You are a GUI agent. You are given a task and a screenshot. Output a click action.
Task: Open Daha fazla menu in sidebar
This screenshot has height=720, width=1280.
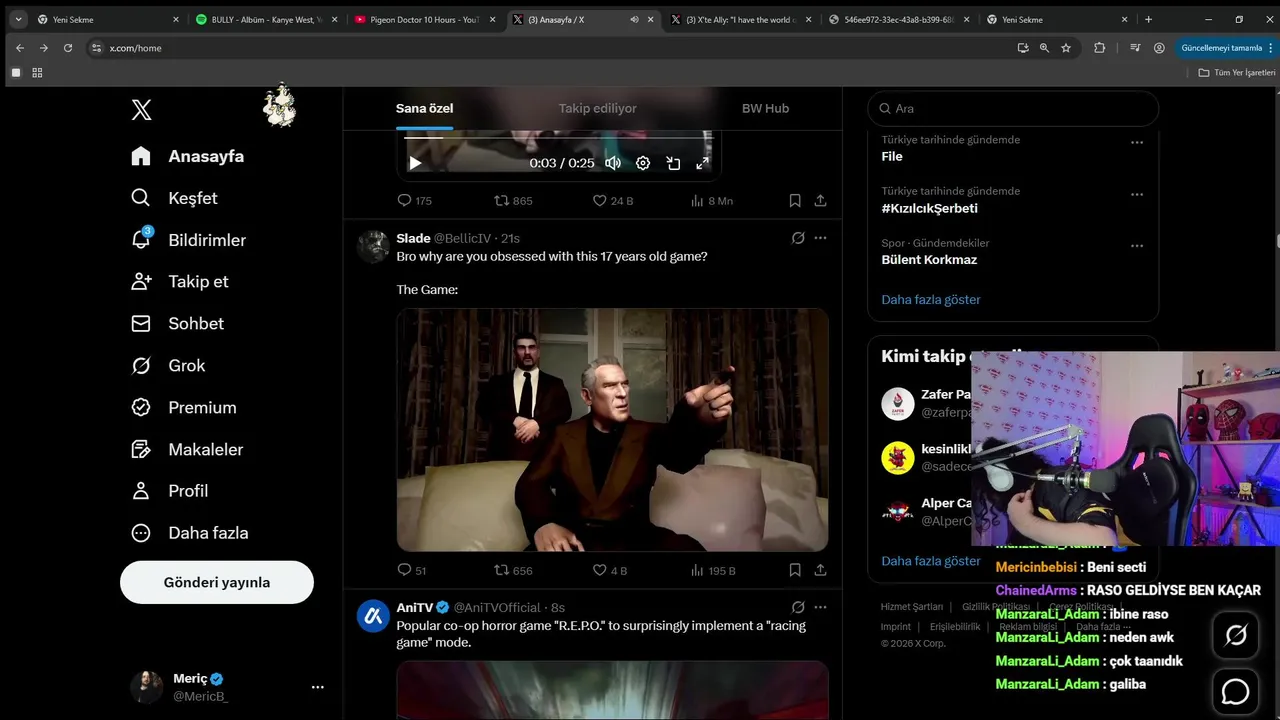189,533
